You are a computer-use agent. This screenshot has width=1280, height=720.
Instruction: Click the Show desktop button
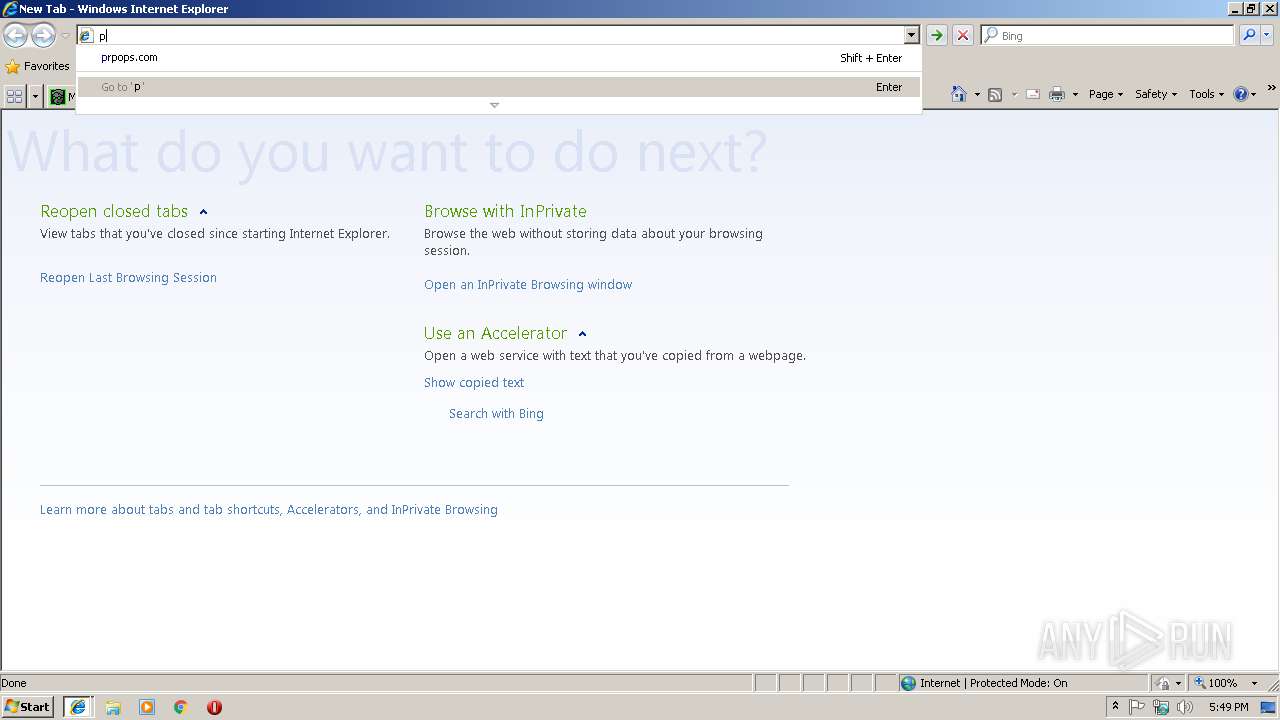1270,707
